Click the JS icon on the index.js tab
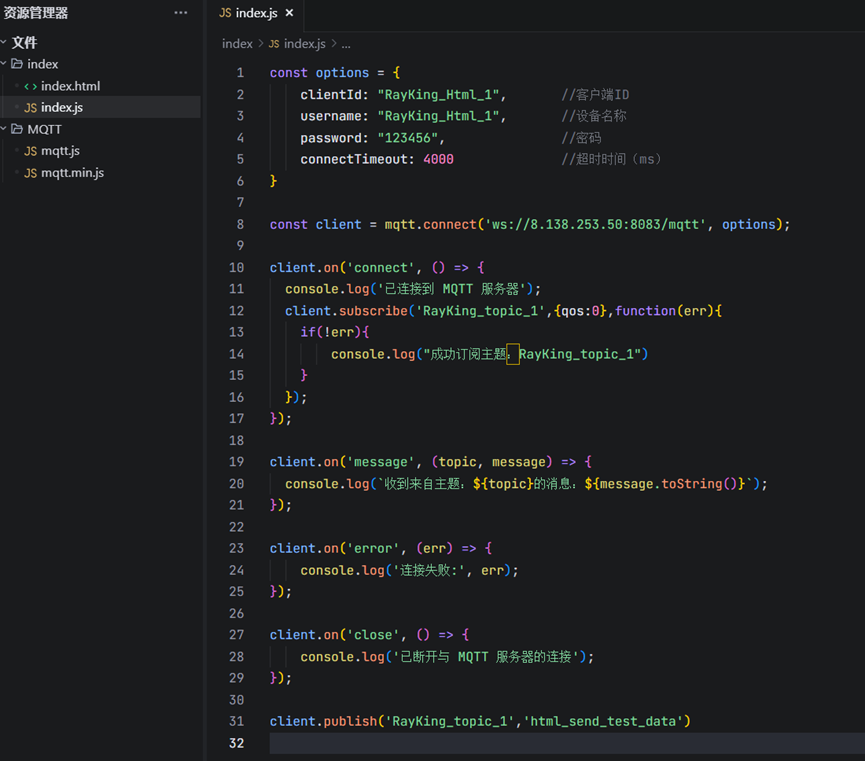The image size is (865, 761). click(225, 13)
